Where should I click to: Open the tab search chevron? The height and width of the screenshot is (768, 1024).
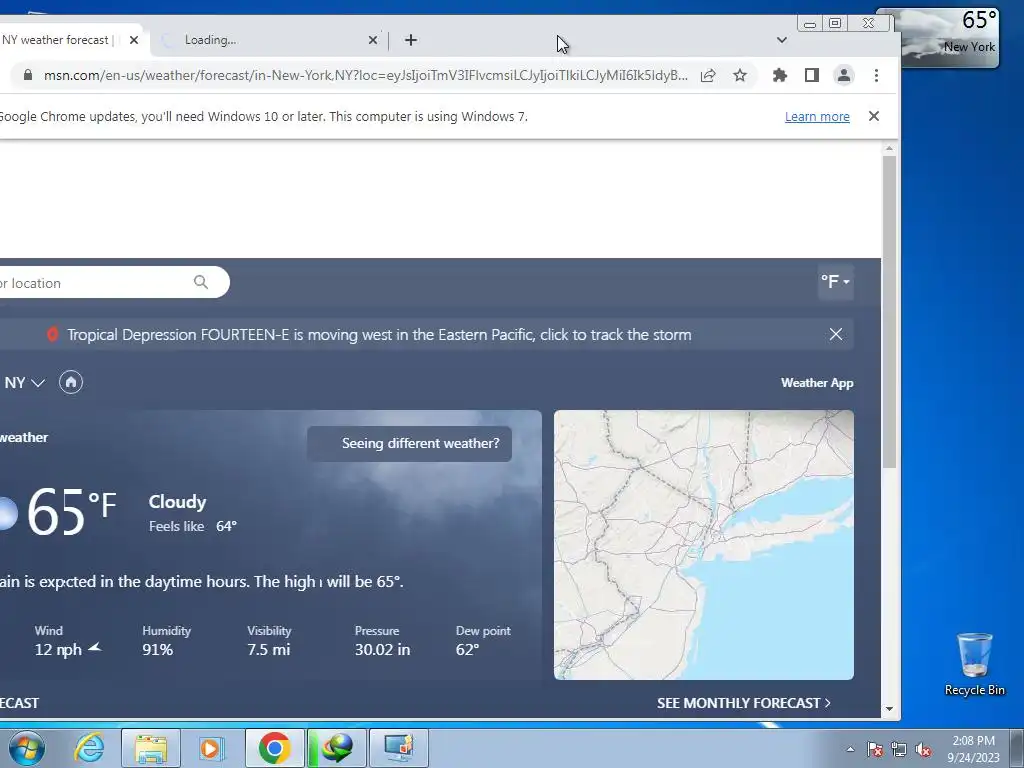[x=782, y=40]
